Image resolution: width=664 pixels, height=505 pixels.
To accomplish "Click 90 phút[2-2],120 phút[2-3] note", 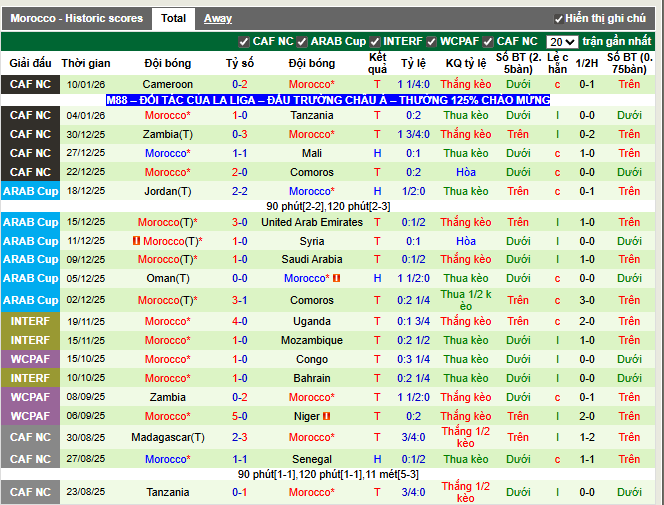I will (328, 207).
